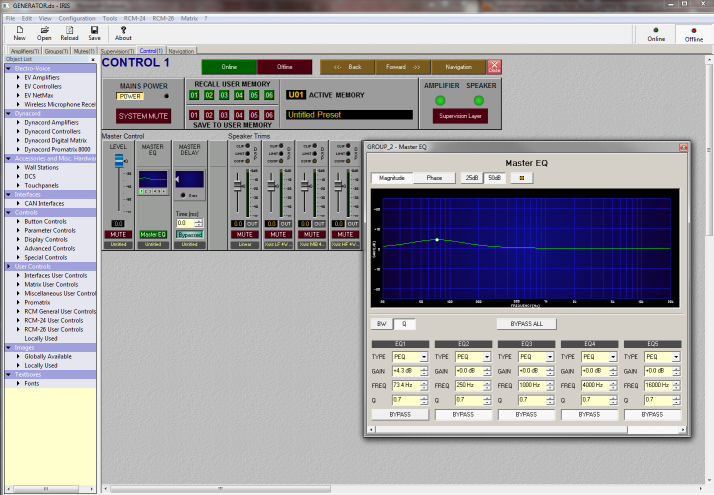Switch to the BW mode toggle
Image resolution: width=714 pixels, height=495 pixels.
pyautogui.click(x=382, y=324)
